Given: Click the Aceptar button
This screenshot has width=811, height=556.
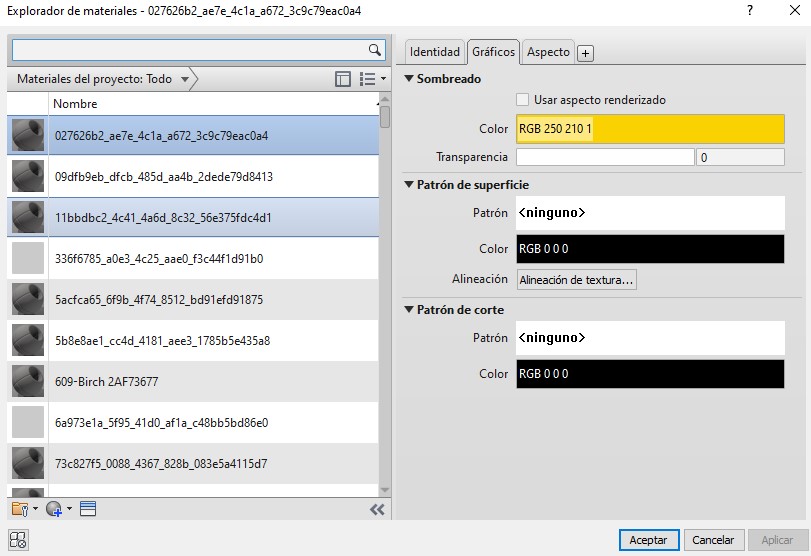Looking at the screenshot, I should coord(648,540).
